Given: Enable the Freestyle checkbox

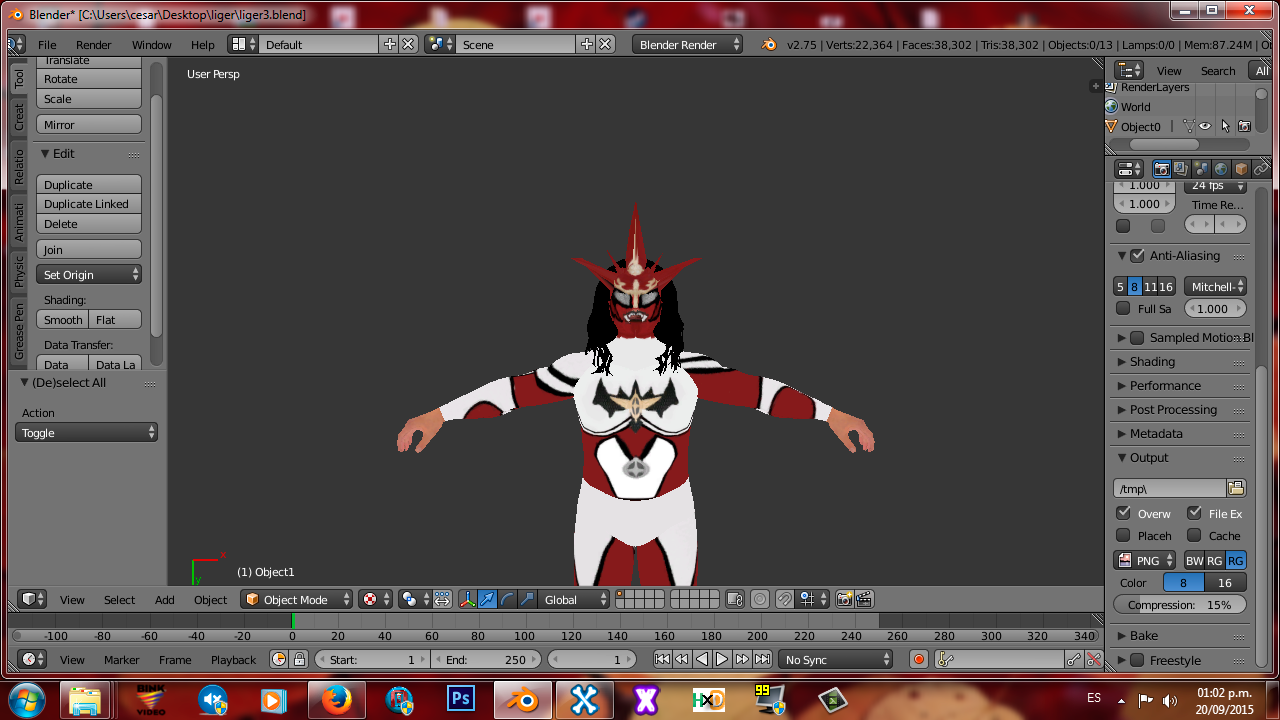Looking at the screenshot, I should pyautogui.click(x=1137, y=660).
